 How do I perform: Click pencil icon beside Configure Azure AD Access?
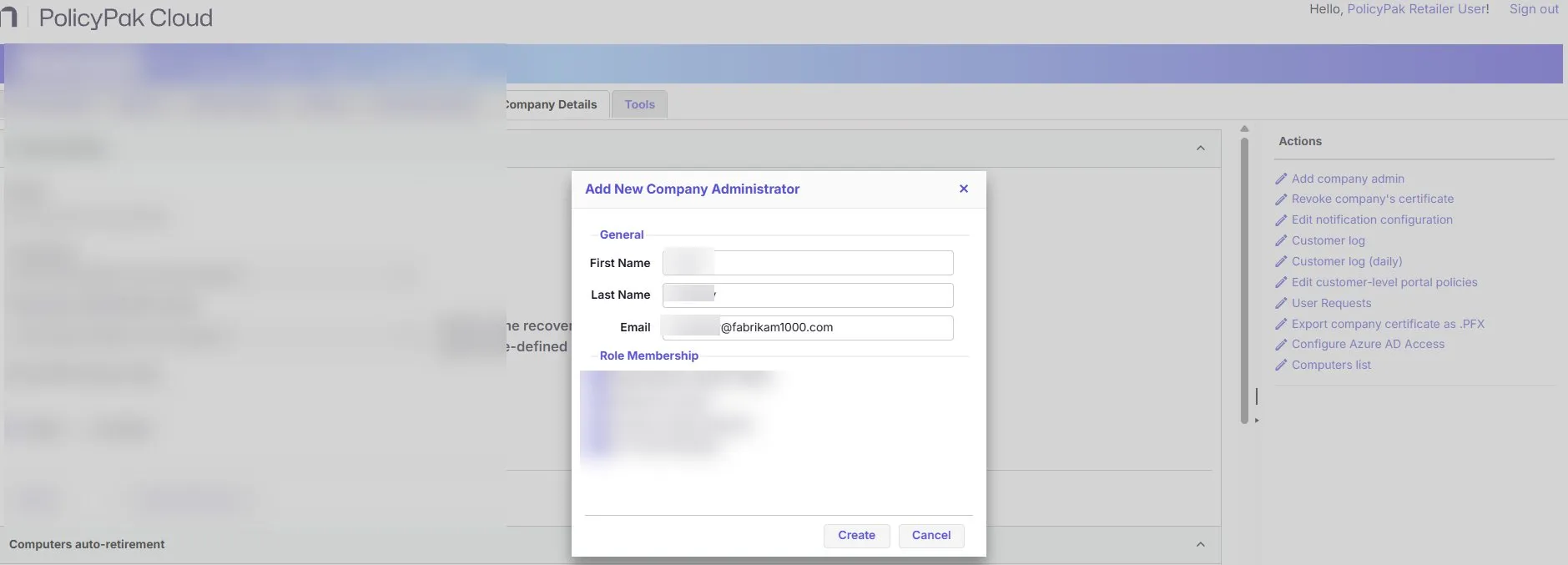(1281, 345)
